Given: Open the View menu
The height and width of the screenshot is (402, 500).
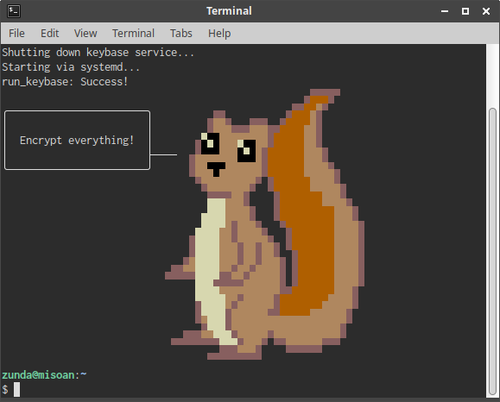Looking at the screenshot, I should (85, 33).
